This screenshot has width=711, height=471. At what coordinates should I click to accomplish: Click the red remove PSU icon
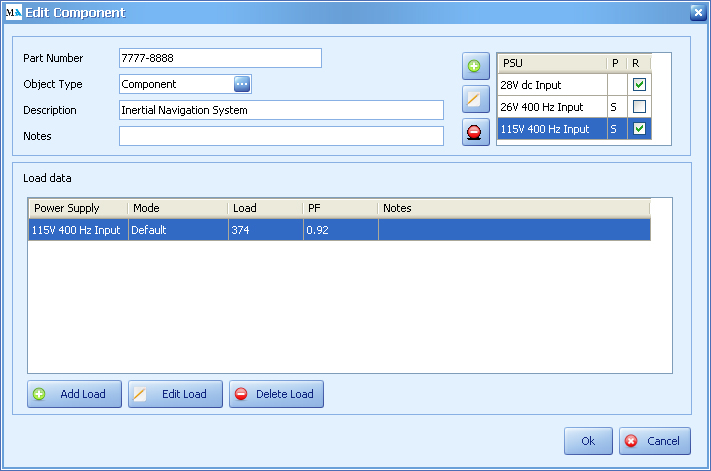(x=475, y=131)
